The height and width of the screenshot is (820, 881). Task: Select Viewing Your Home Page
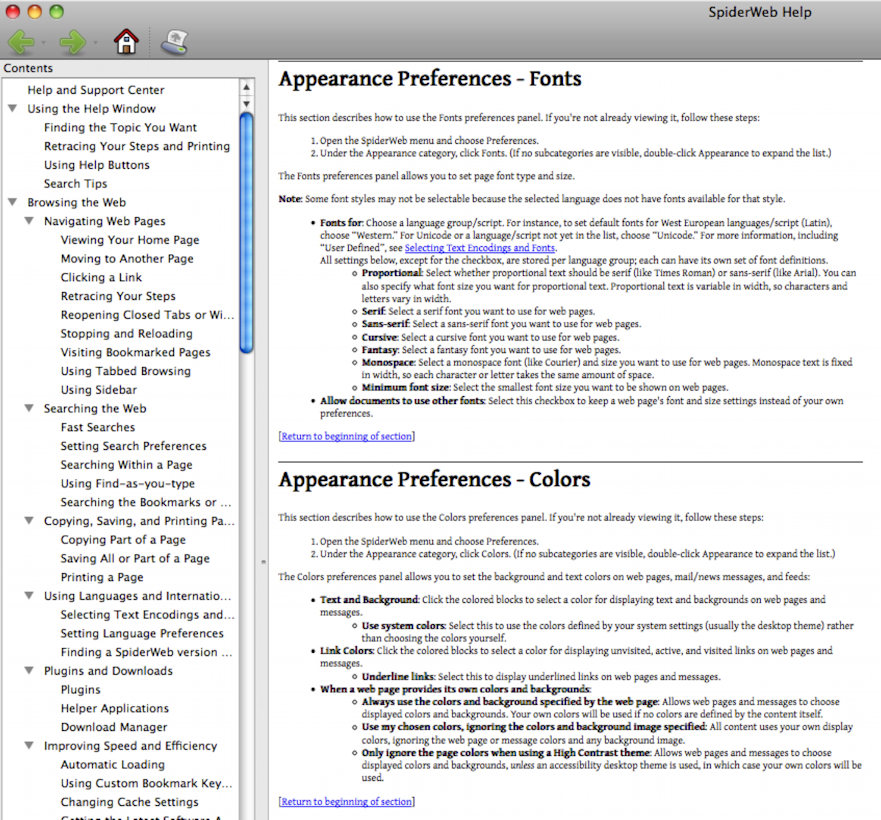[130, 240]
